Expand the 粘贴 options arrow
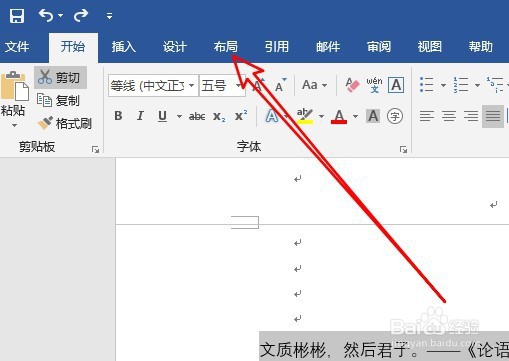Screen dimensions: 509x361 point(14,126)
